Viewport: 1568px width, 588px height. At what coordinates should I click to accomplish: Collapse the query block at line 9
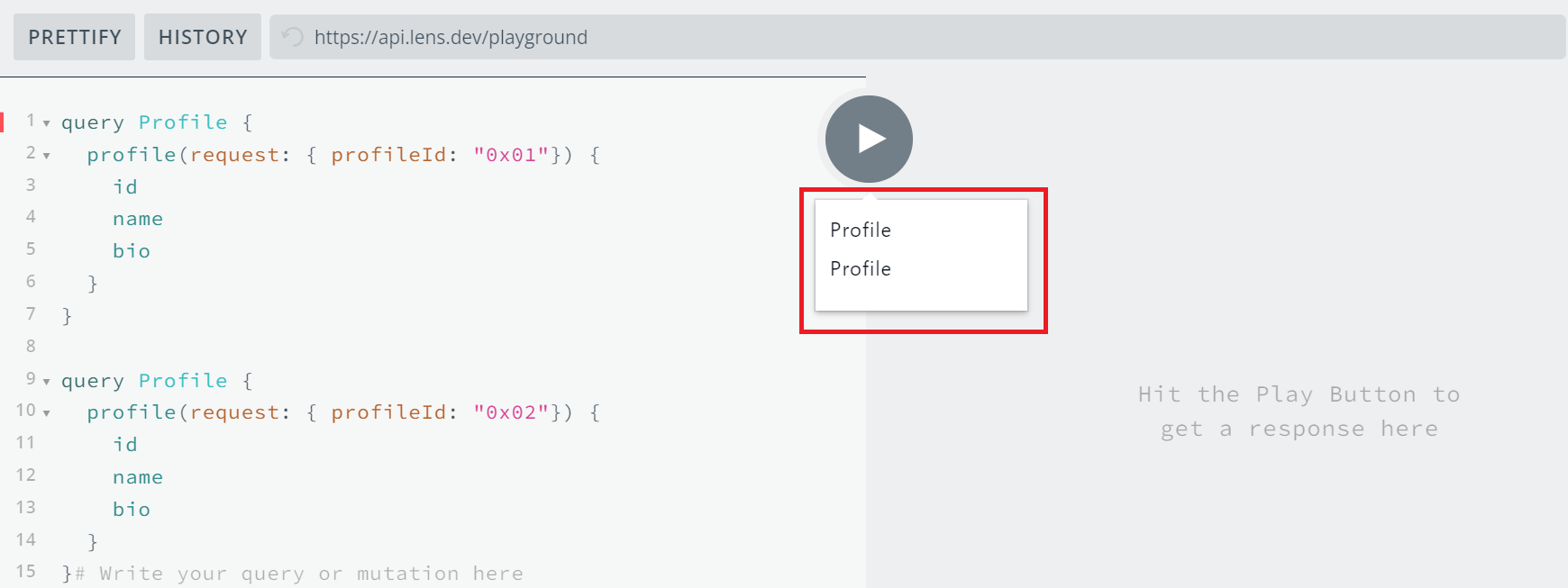(46, 381)
